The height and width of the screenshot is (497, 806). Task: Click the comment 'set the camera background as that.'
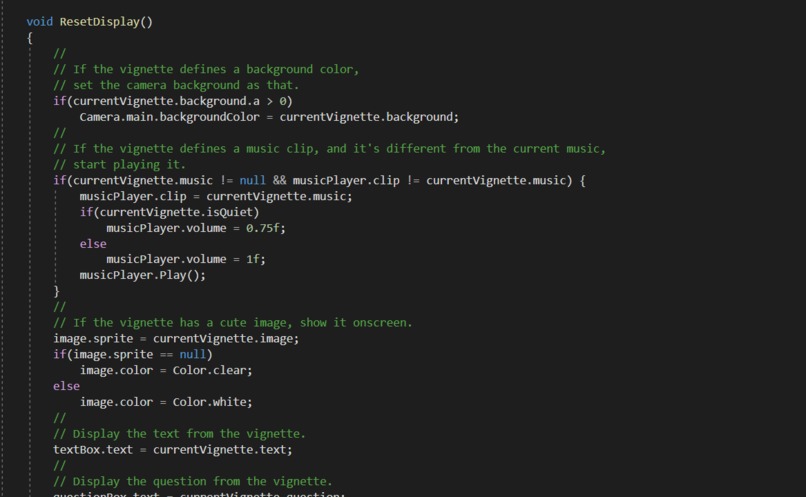tap(176, 85)
